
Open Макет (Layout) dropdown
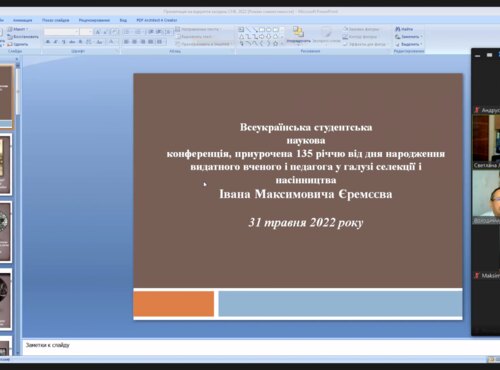[x=17, y=29]
